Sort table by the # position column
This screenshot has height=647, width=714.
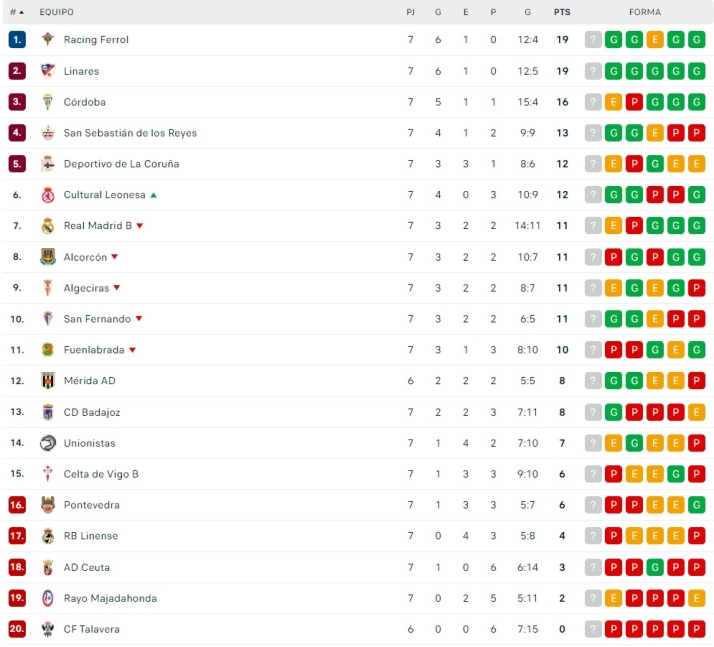(16, 12)
